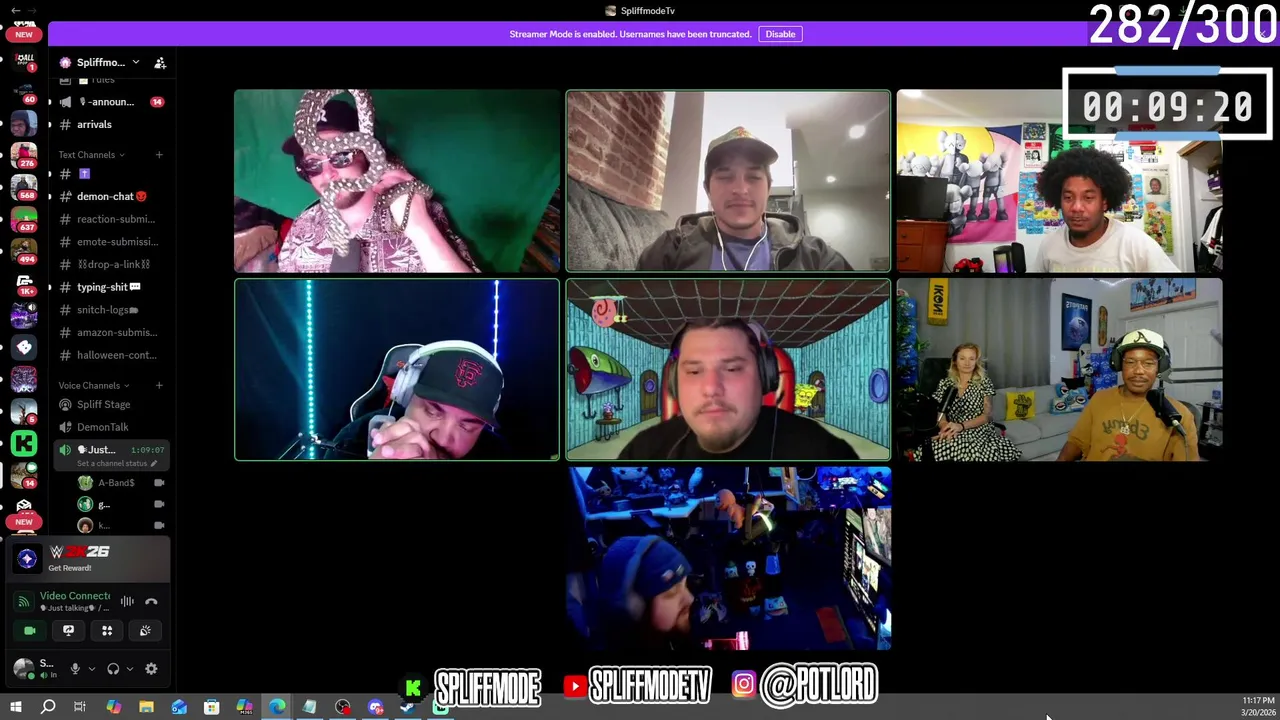
Task: Join the DemonTalk voice channel
Action: point(111,427)
